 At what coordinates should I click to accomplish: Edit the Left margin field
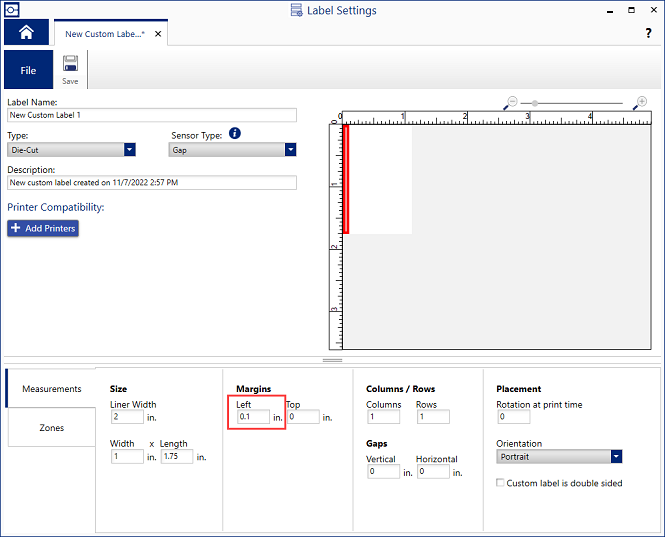tap(253, 417)
